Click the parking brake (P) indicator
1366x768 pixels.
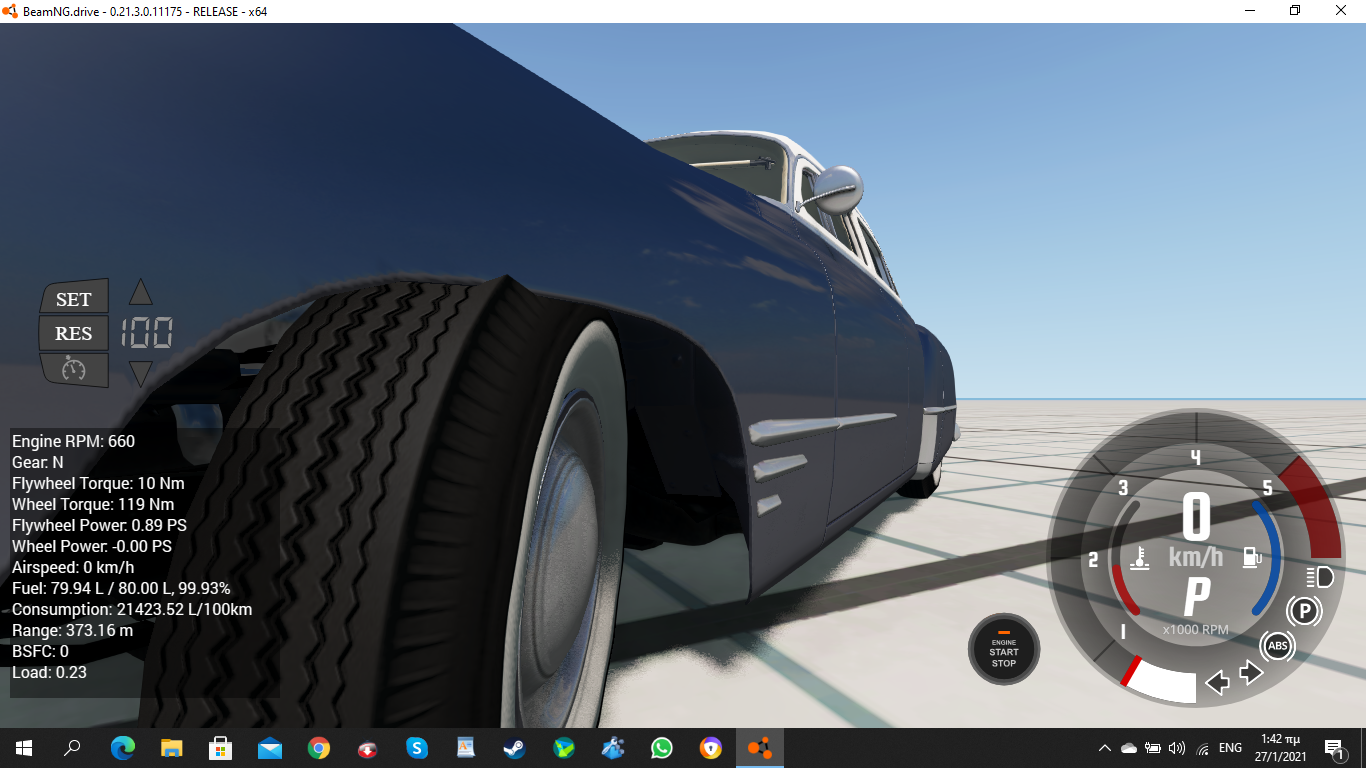pos(1304,610)
